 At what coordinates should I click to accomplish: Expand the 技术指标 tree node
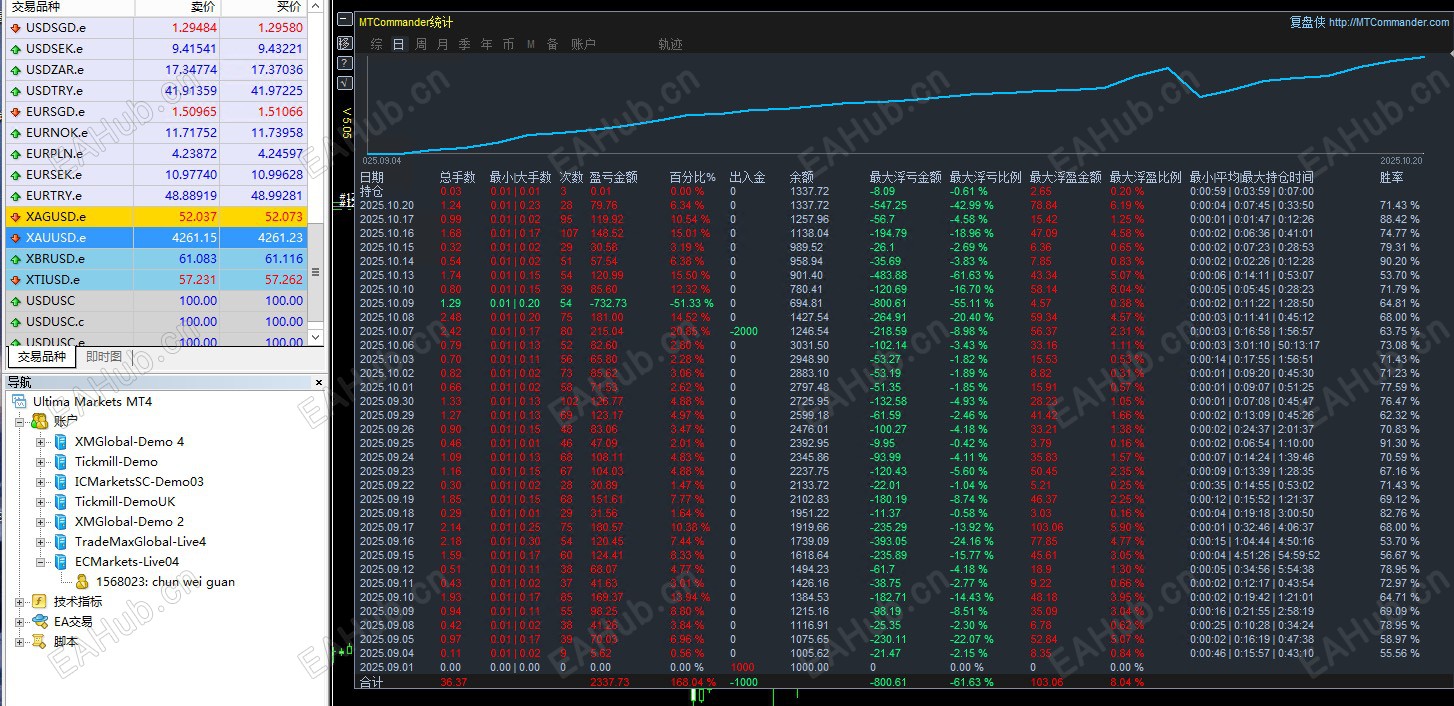point(20,602)
